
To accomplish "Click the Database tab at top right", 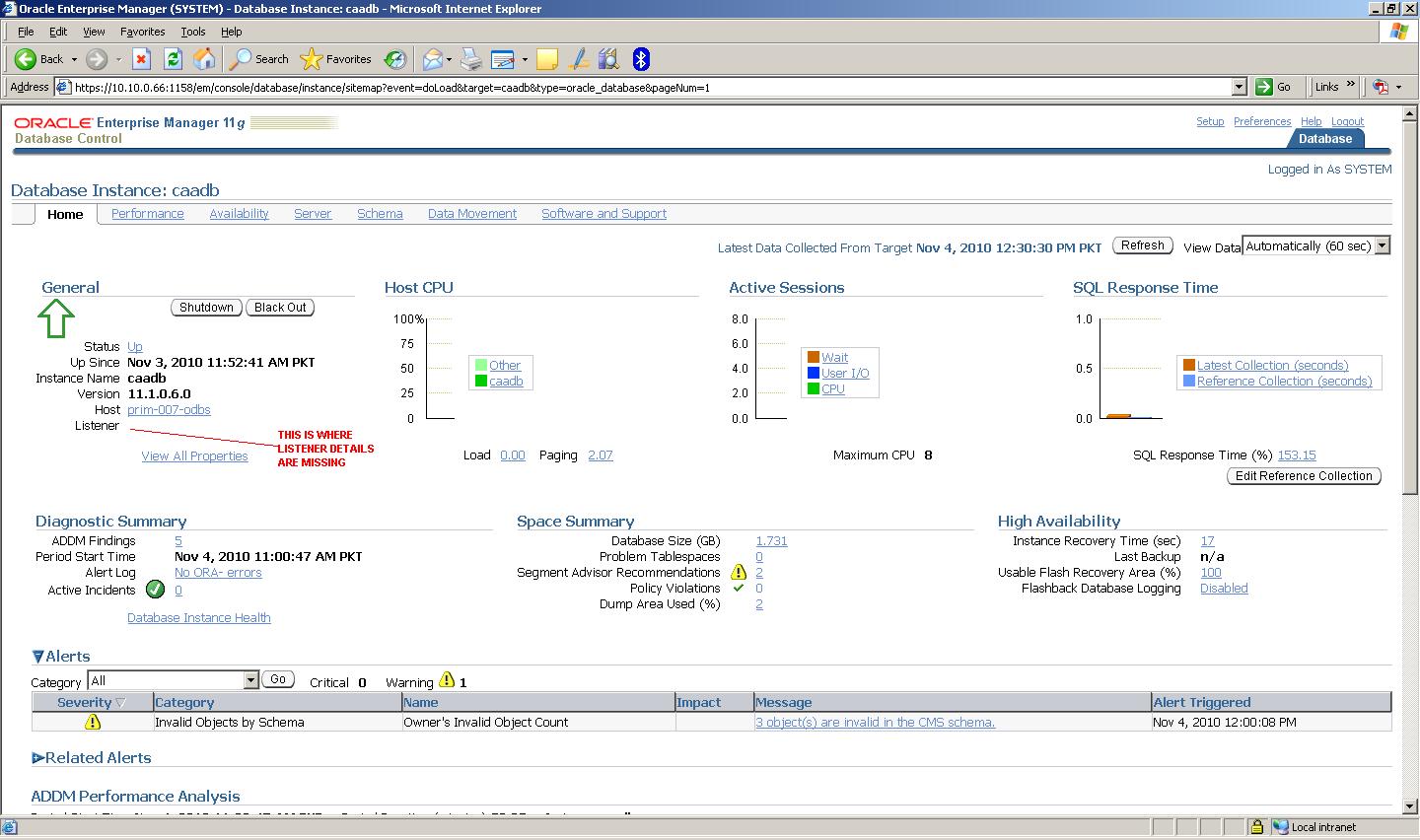I will 1325,139.
